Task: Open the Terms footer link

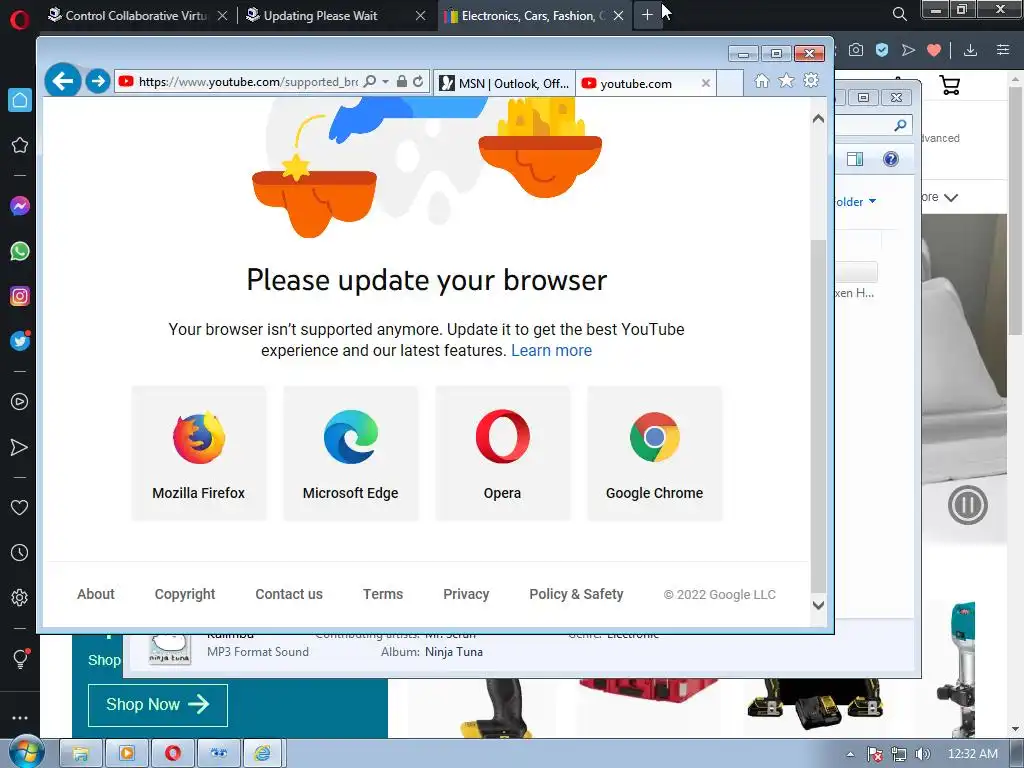Action: (x=383, y=594)
